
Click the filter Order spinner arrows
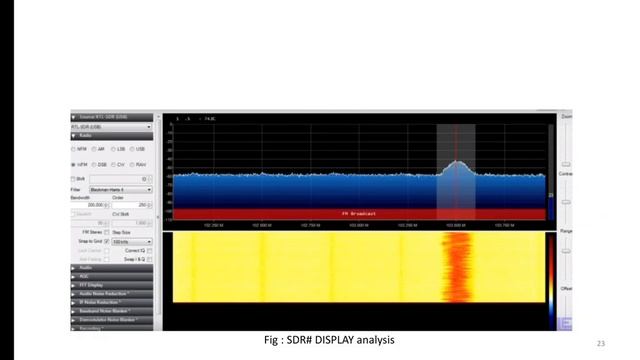click(x=150, y=205)
